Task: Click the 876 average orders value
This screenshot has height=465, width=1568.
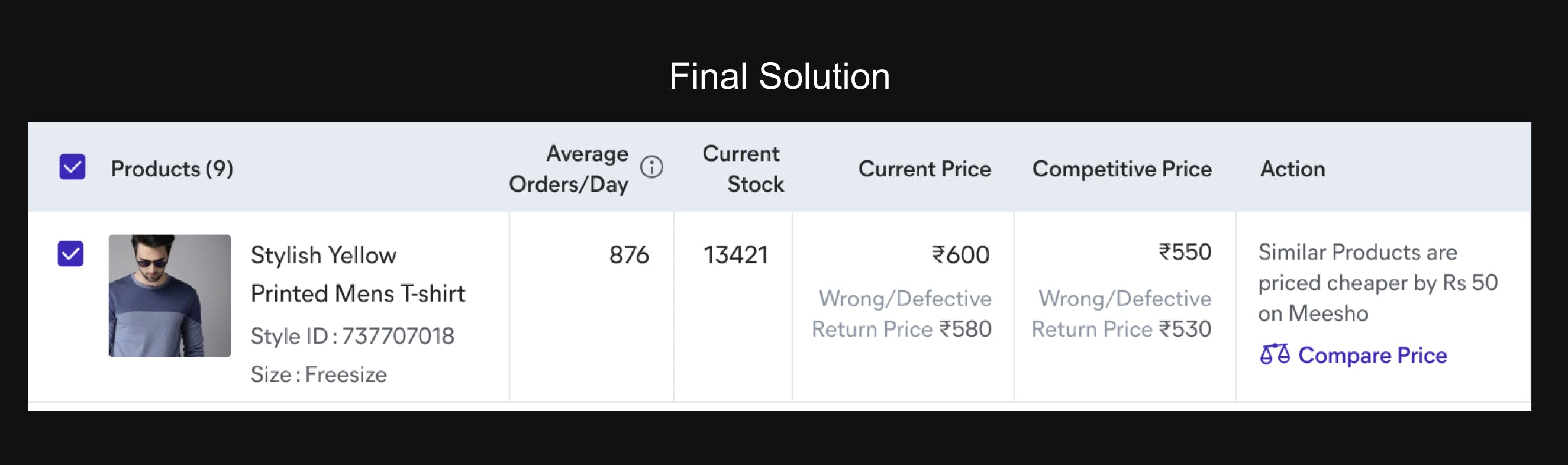Action: [x=629, y=254]
